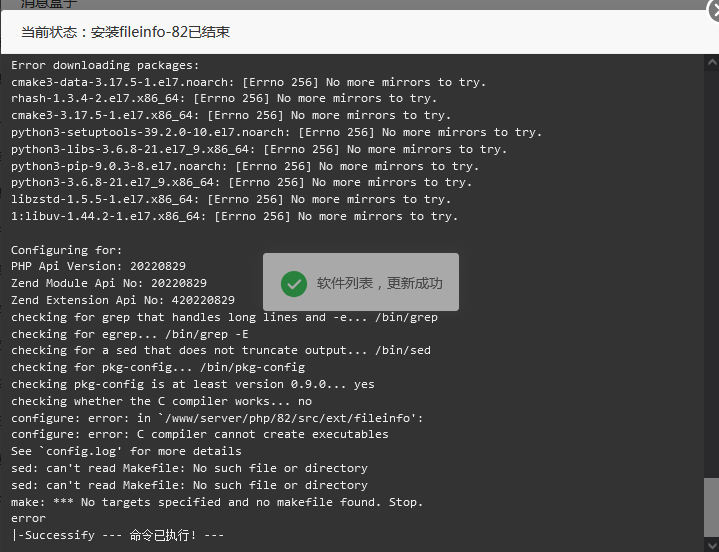The height and width of the screenshot is (552, 719).
Task: Click the libzstd-1.5.5 error line
Action: (x=231, y=199)
